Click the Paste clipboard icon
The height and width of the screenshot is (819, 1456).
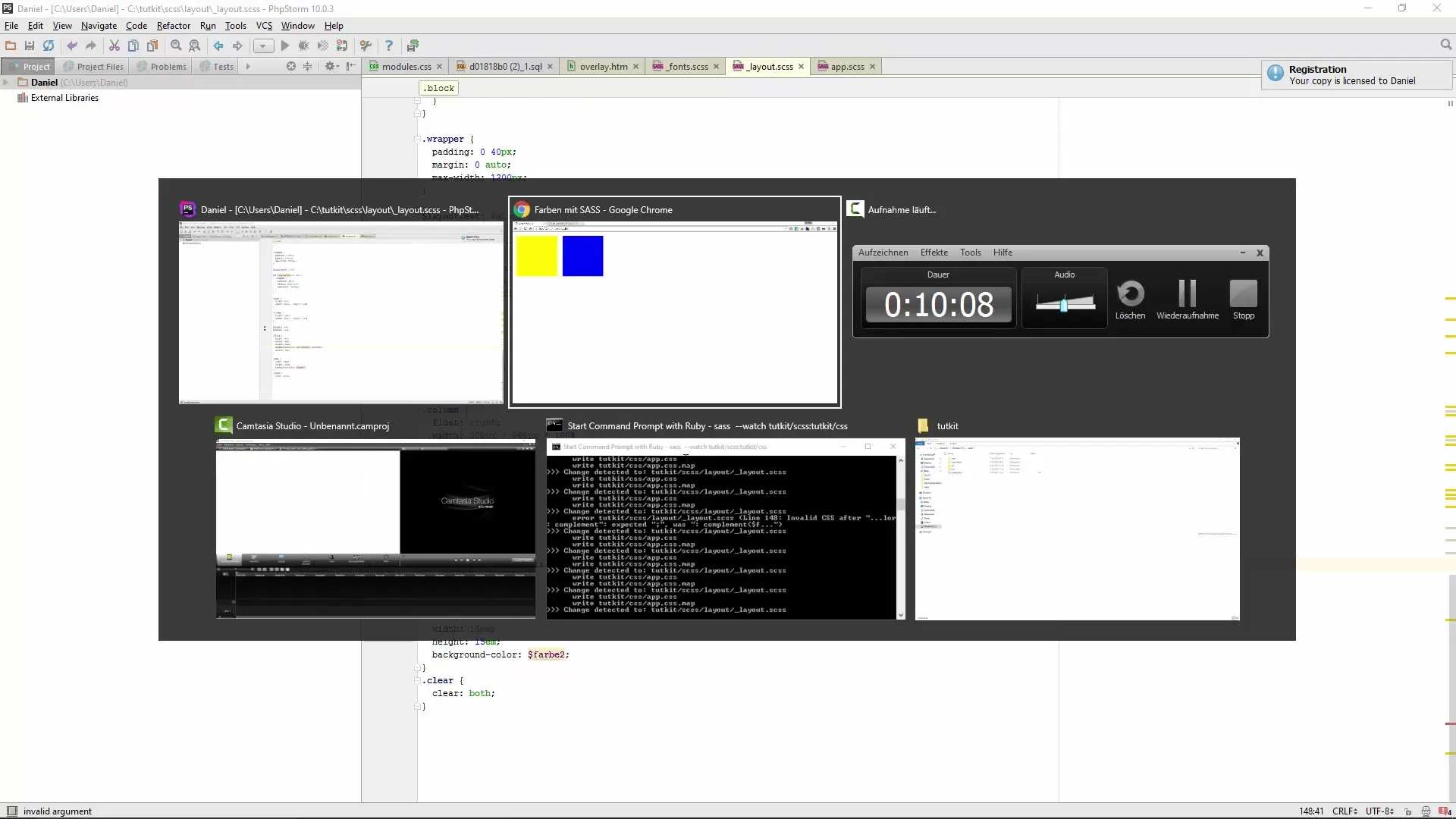(152, 45)
